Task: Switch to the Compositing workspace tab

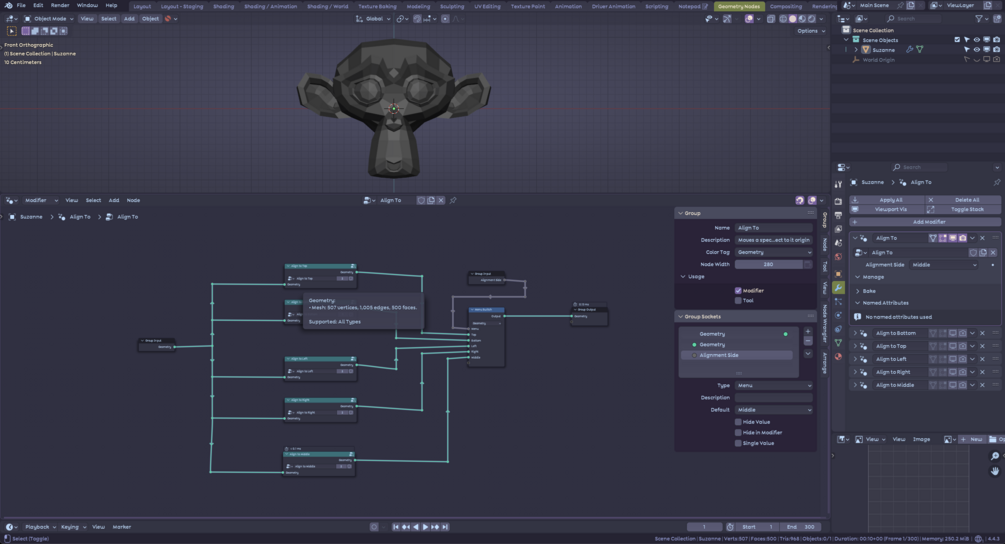Action: 785,6
